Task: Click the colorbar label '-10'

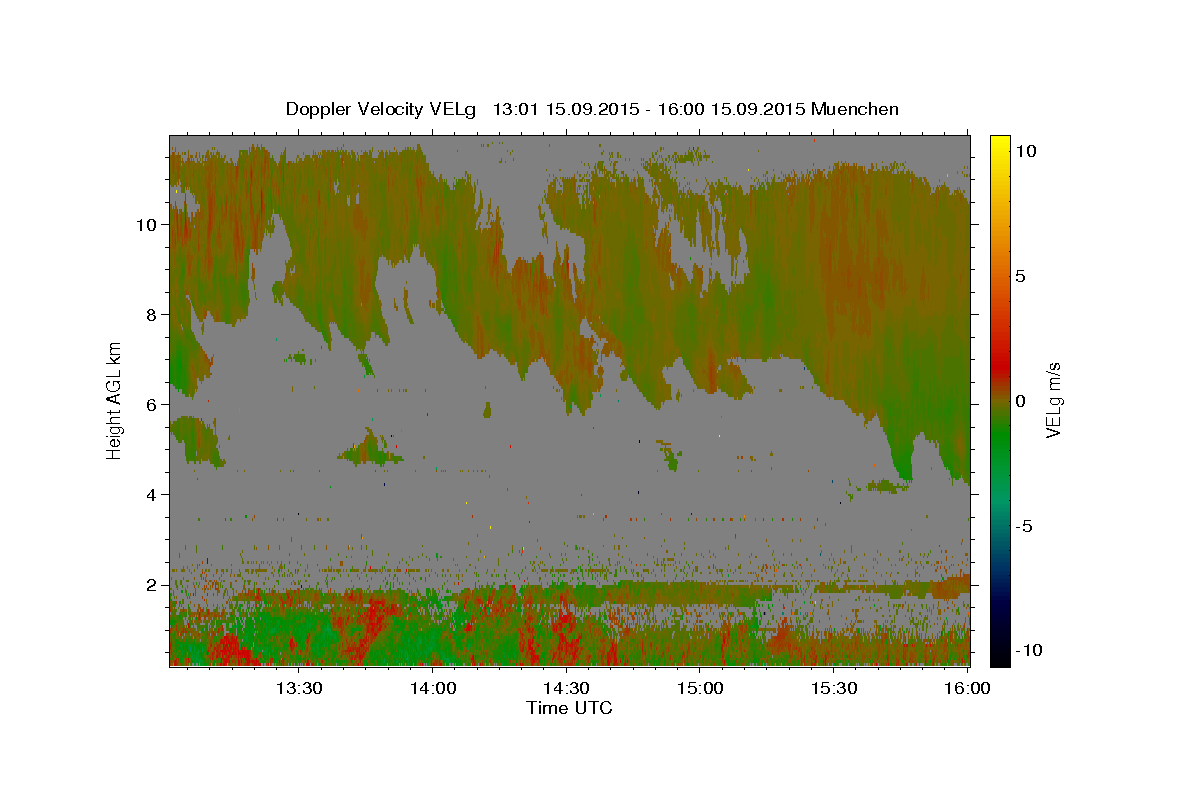Action: tap(1029, 650)
